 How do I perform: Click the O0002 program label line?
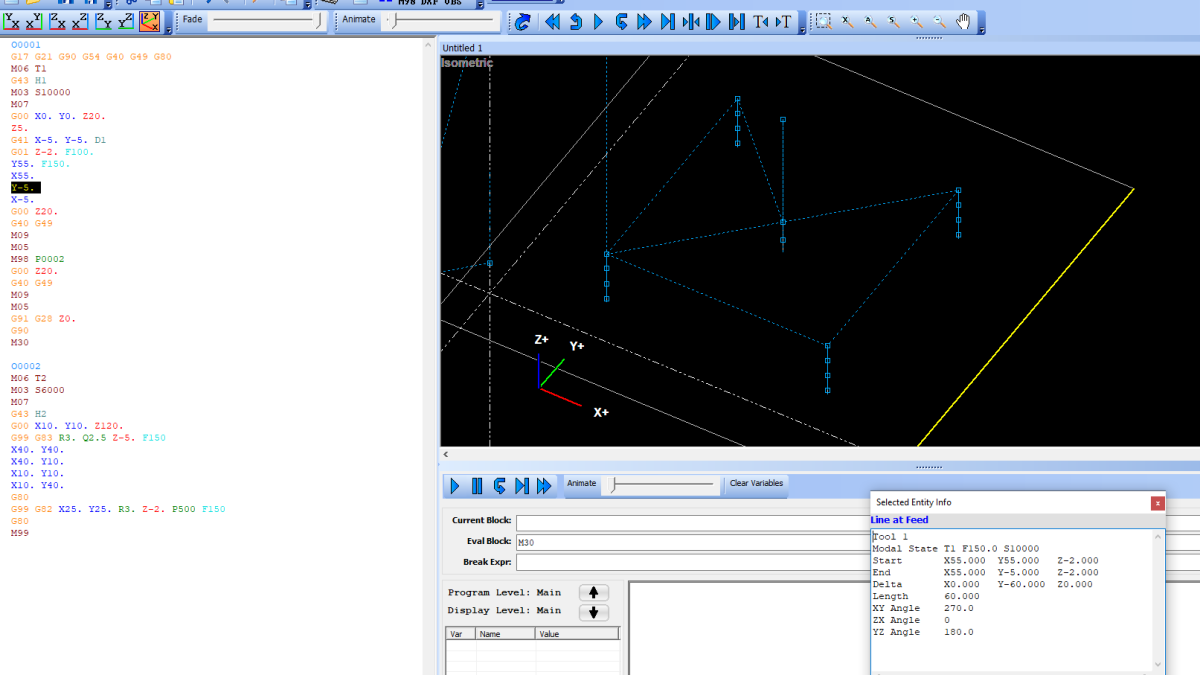point(25,366)
